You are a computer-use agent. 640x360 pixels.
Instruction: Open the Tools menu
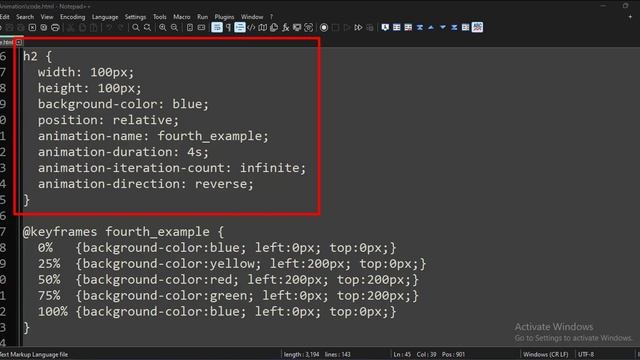pyautogui.click(x=160, y=17)
